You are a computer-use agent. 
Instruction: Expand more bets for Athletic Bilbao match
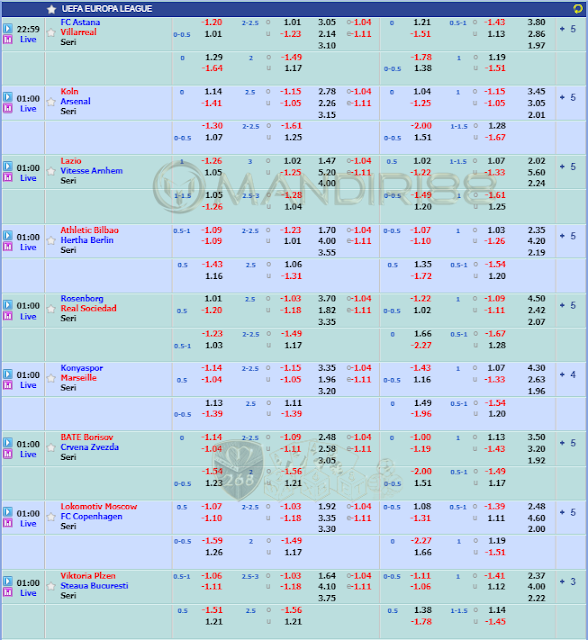568,236
